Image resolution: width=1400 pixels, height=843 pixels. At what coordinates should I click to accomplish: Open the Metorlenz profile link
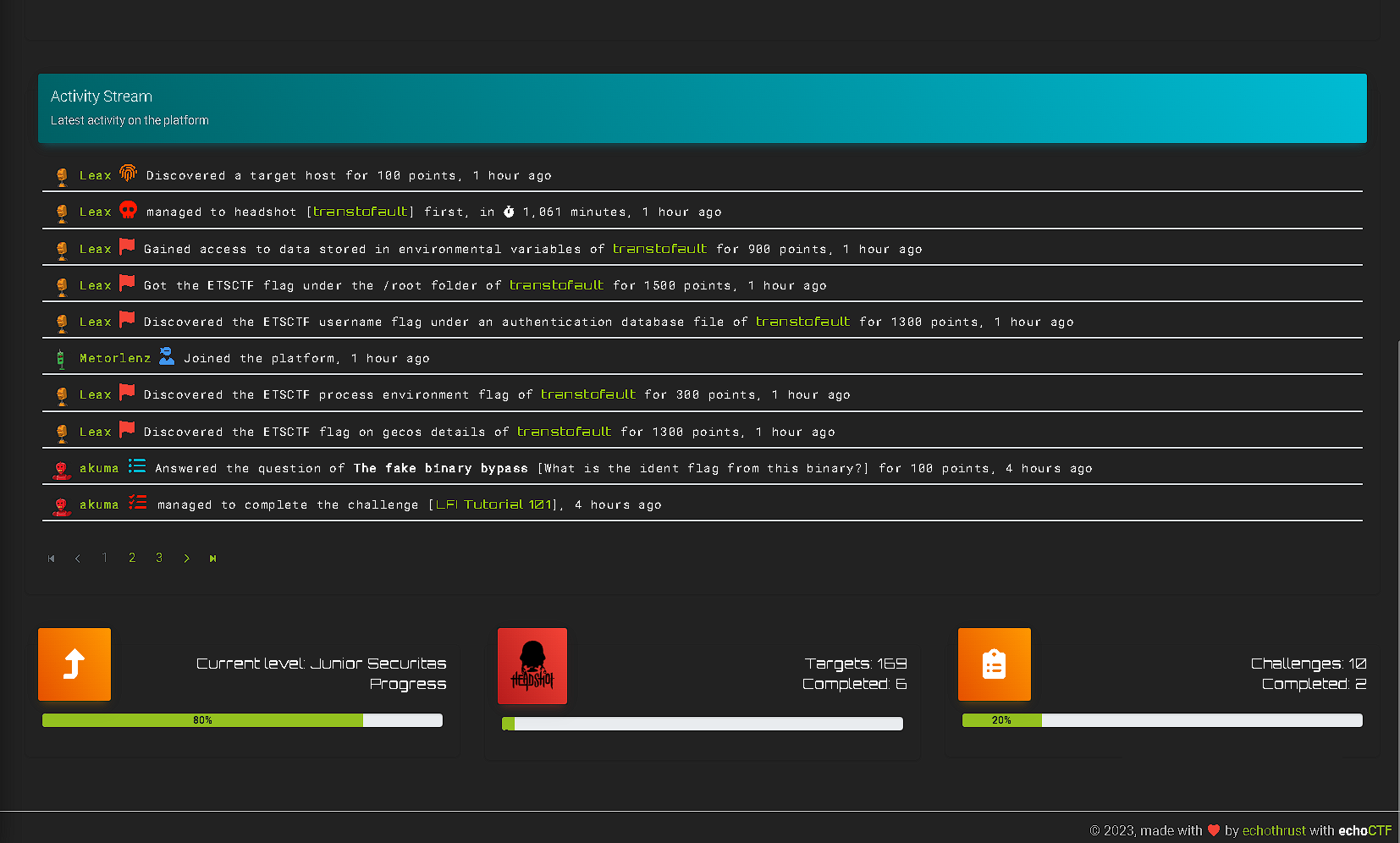click(115, 359)
